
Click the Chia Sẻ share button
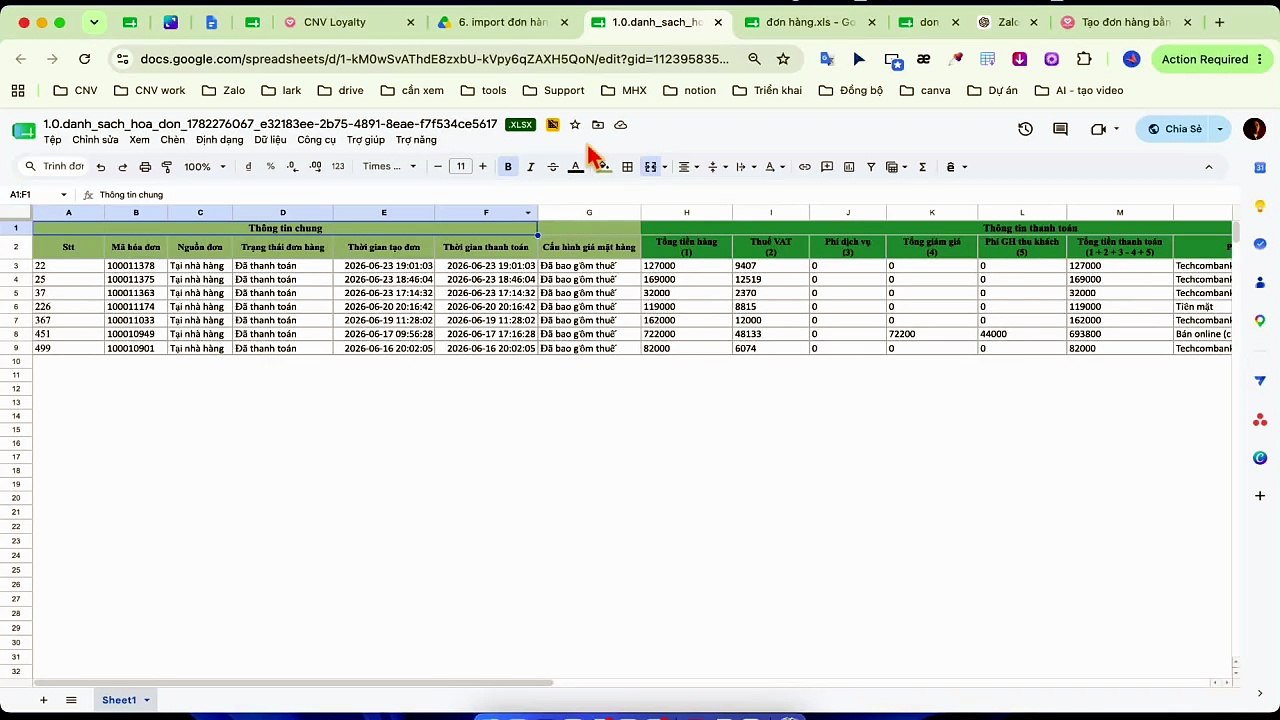(1175, 129)
